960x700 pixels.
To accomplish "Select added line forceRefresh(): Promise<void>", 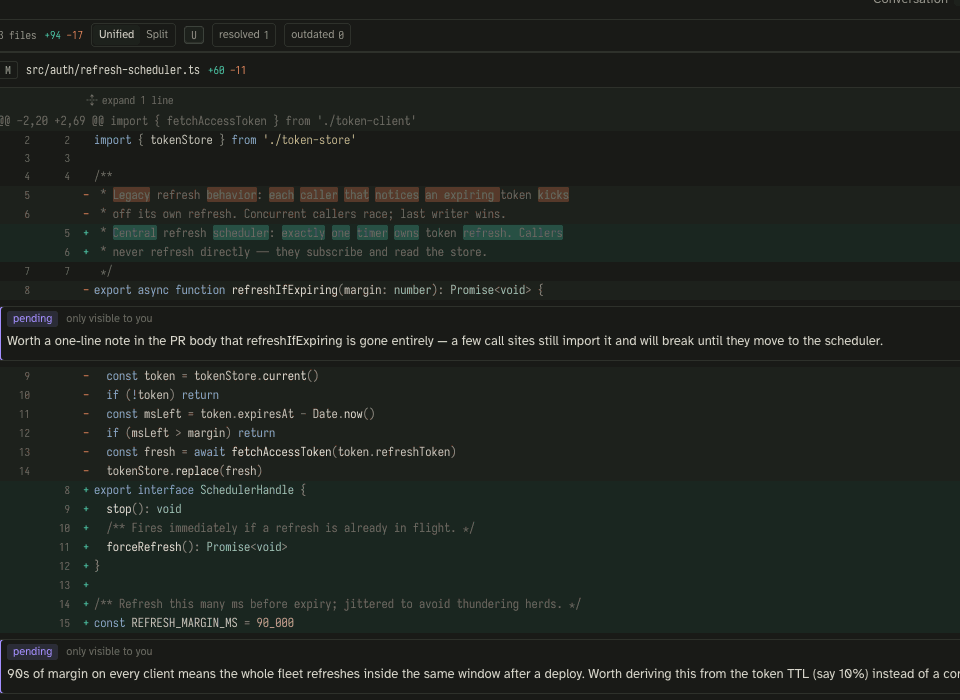I will [480, 546].
